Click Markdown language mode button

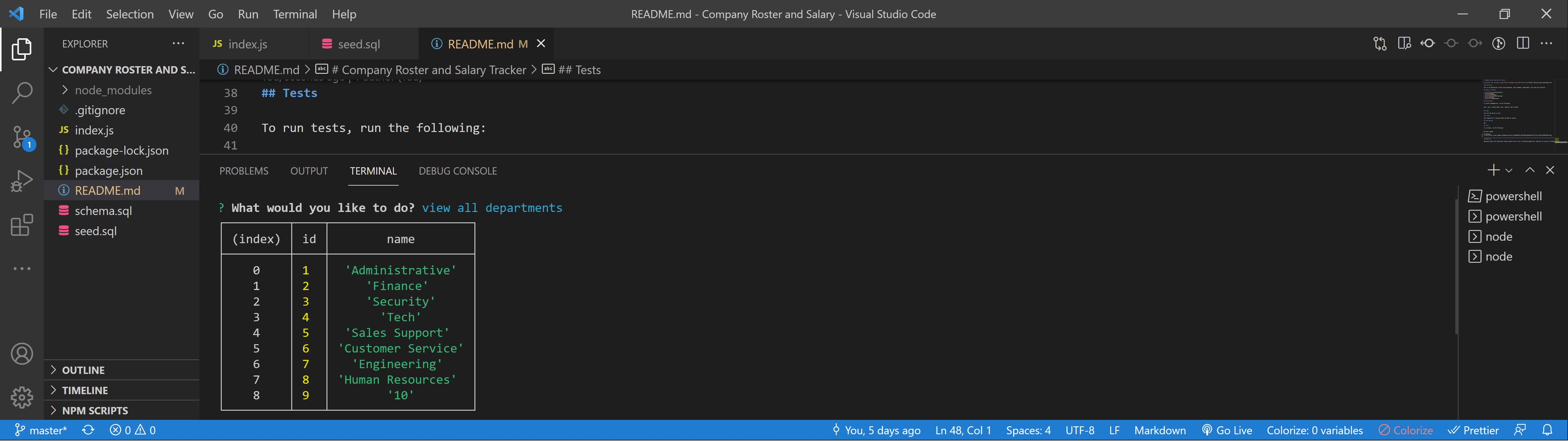click(1159, 430)
